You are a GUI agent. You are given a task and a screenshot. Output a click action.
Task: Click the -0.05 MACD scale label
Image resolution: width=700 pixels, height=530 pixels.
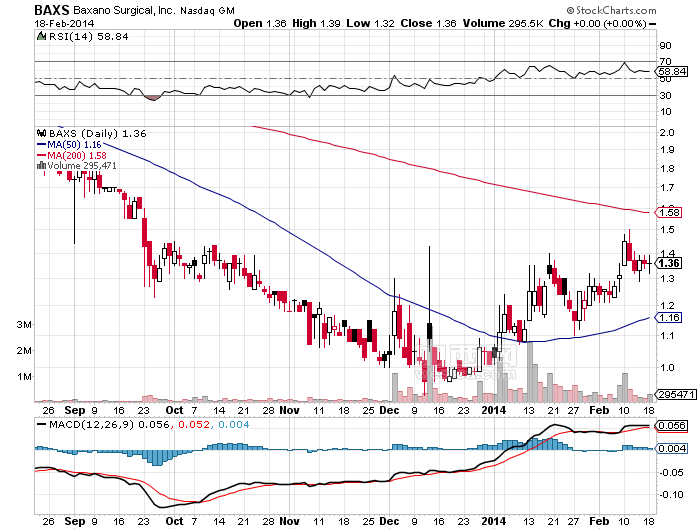tap(672, 472)
